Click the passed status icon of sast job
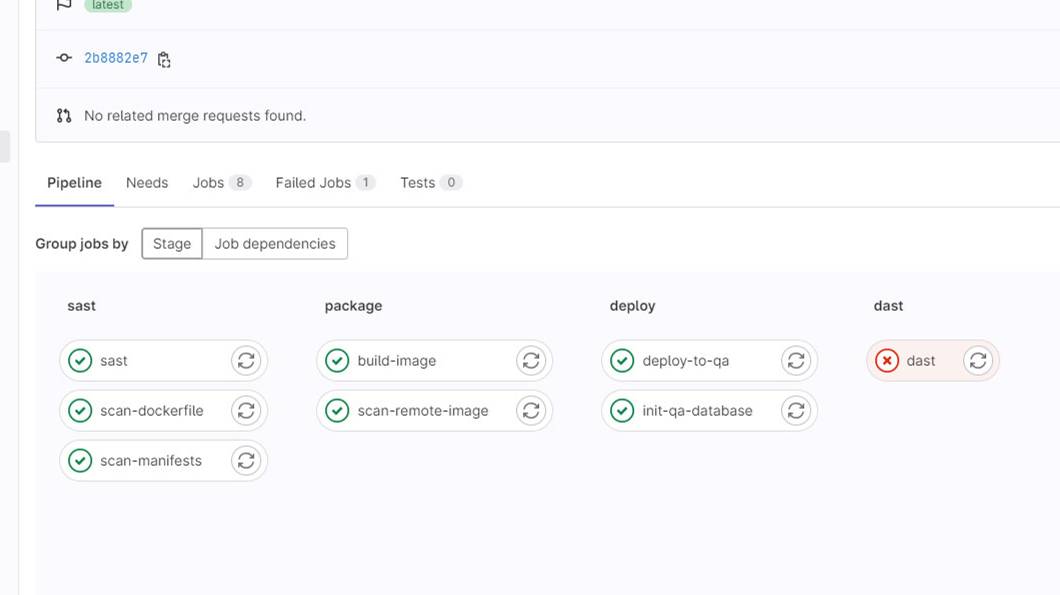The height and width of the screenshot is (595, 1060). tap(80, 360)
